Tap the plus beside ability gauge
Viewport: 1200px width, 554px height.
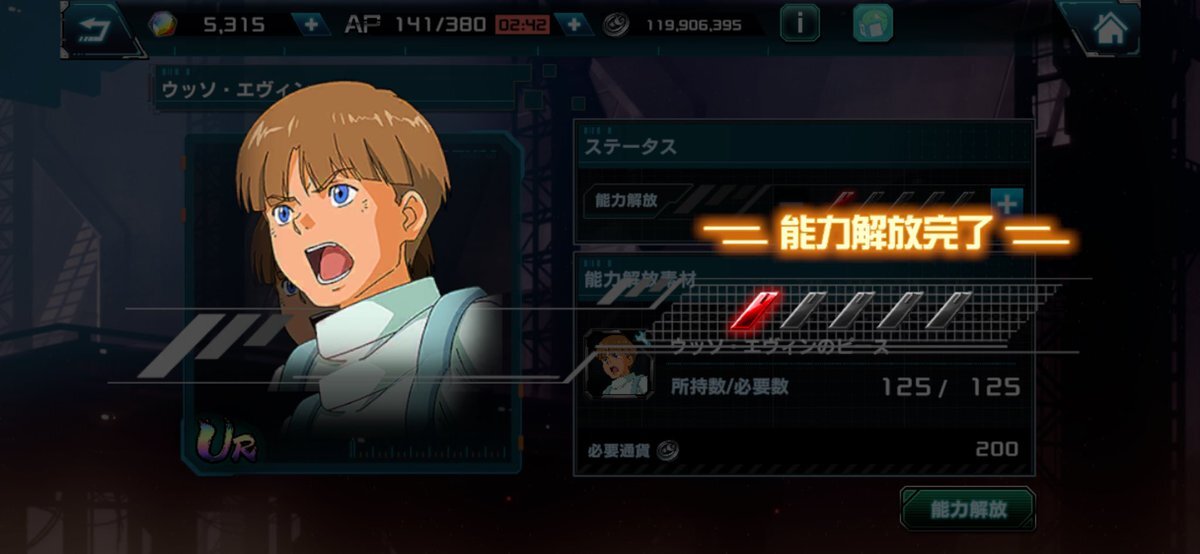(x=1007, y=204)
